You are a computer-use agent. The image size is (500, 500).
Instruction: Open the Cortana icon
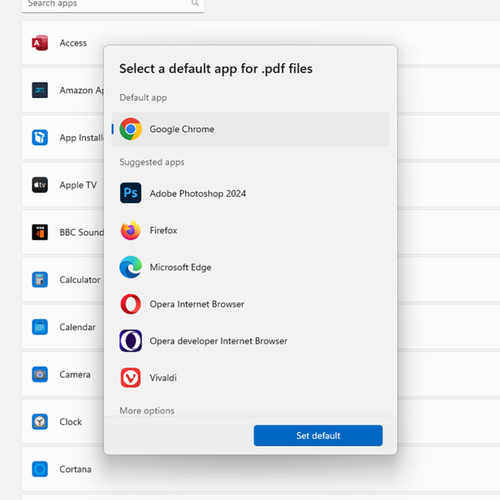[40, 469]
